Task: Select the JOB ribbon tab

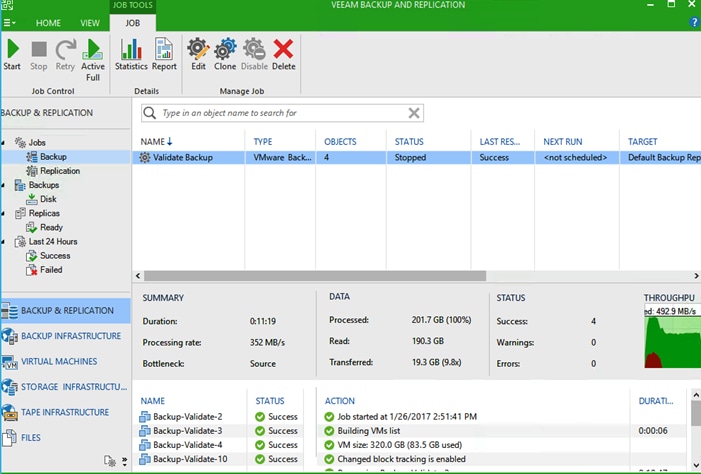Action: 132,23
